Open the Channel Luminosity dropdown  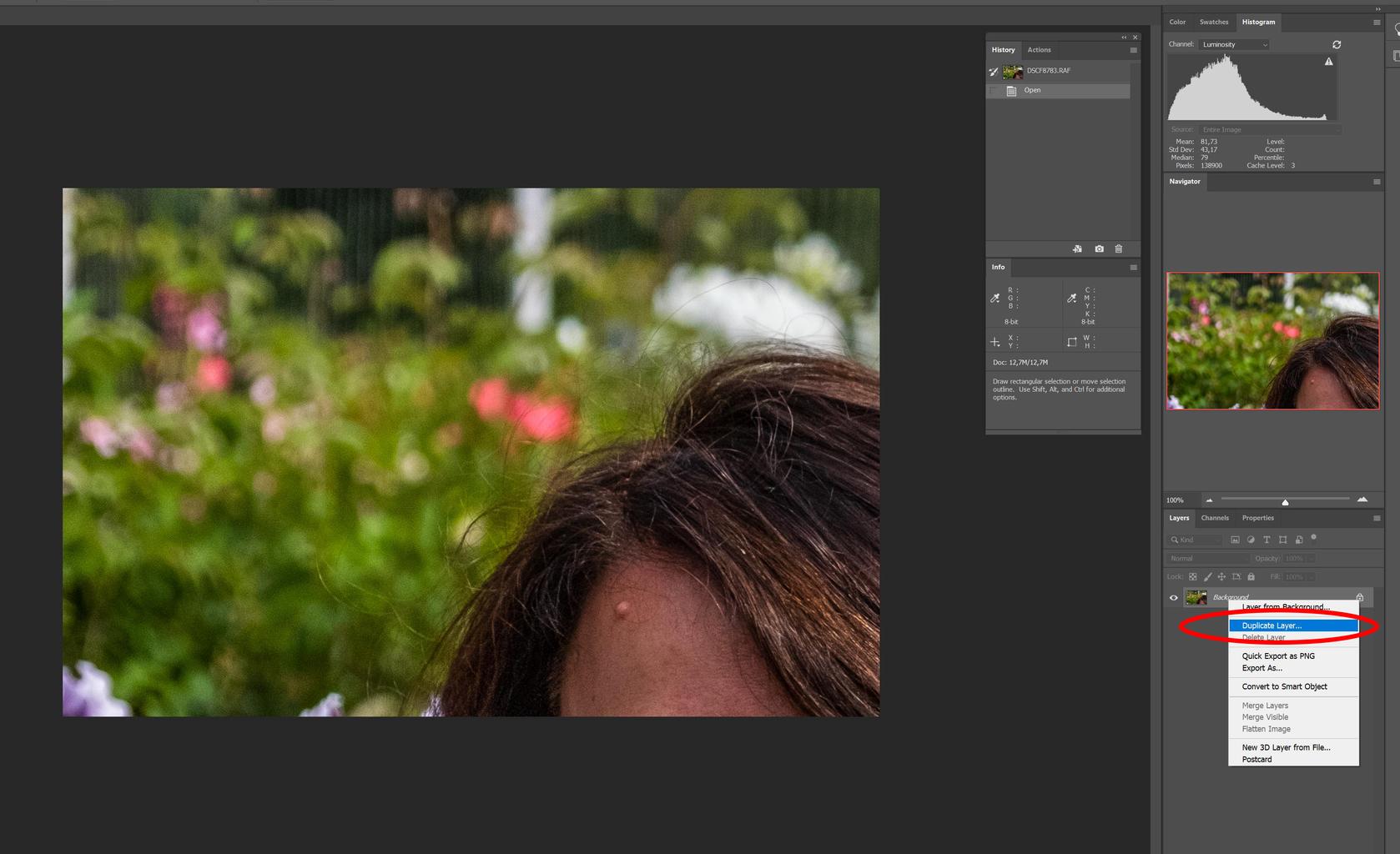(x=1234, y=45)
